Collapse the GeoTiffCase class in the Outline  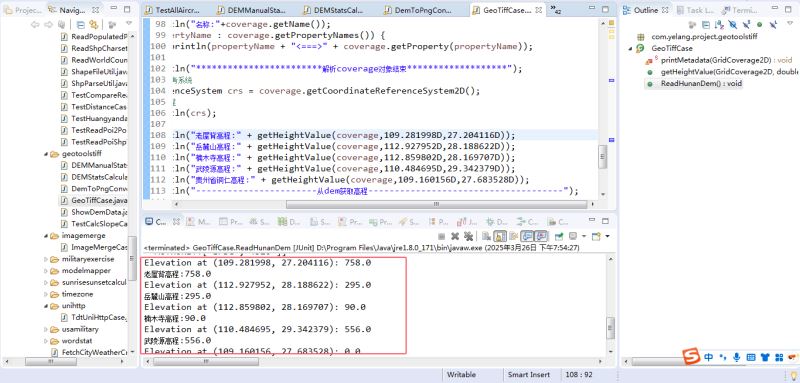(x=631, y=48)
